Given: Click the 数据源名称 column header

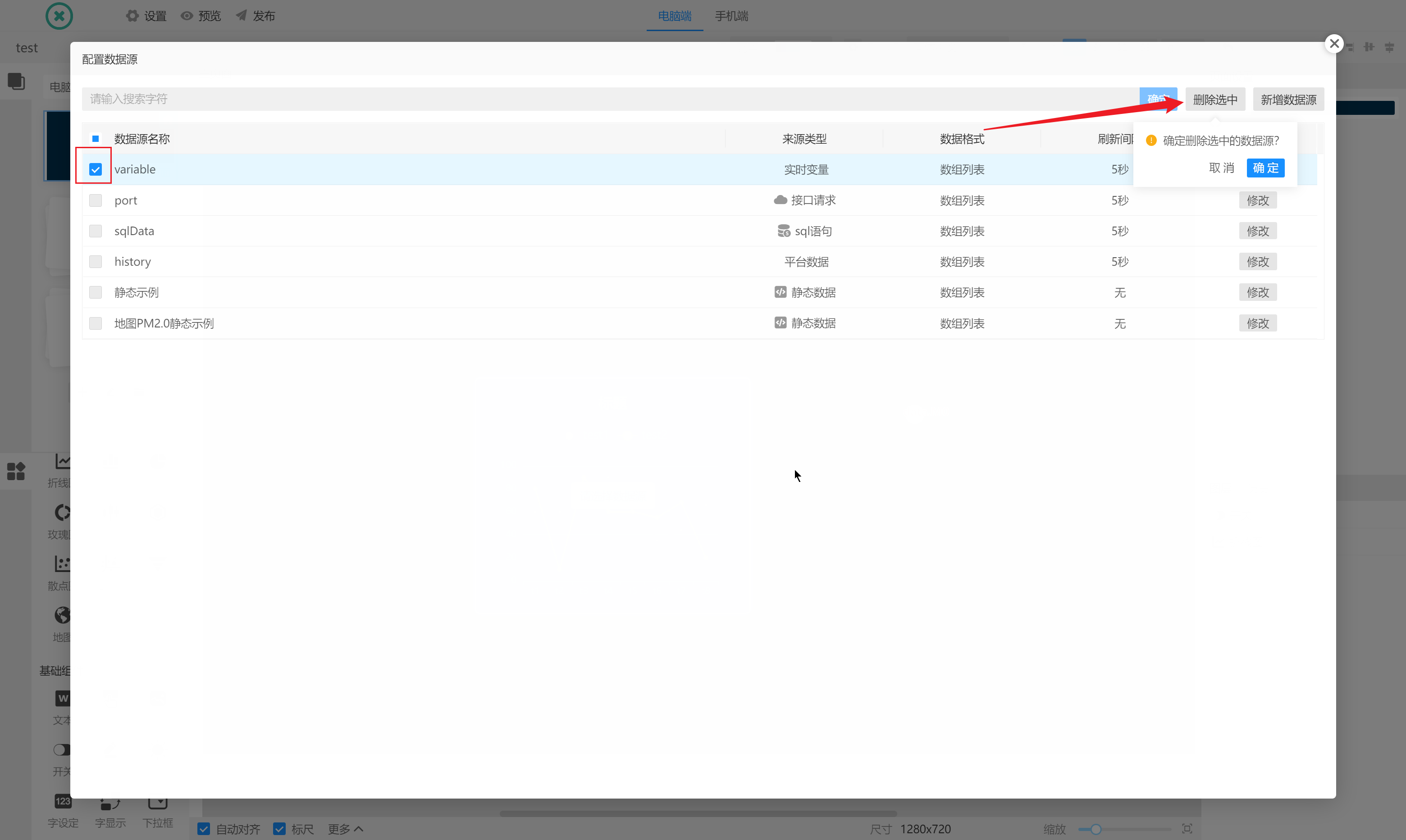Looking at the screenshot, I should click(142, 139).
